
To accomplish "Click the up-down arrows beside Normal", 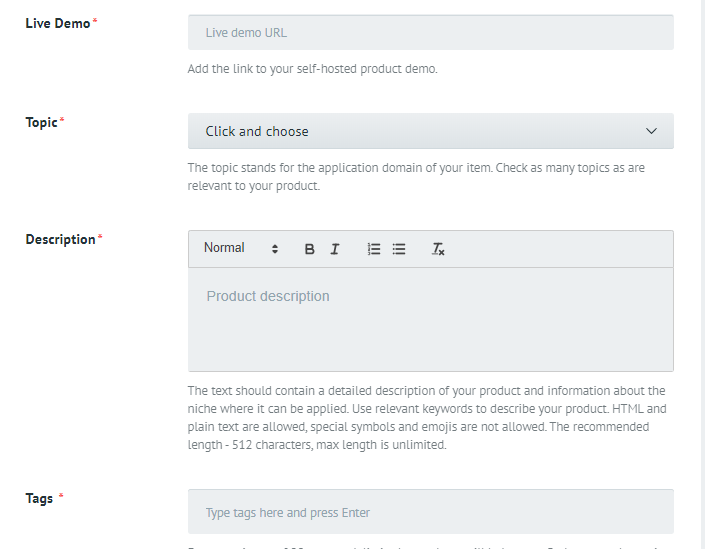I will [275, 249].
